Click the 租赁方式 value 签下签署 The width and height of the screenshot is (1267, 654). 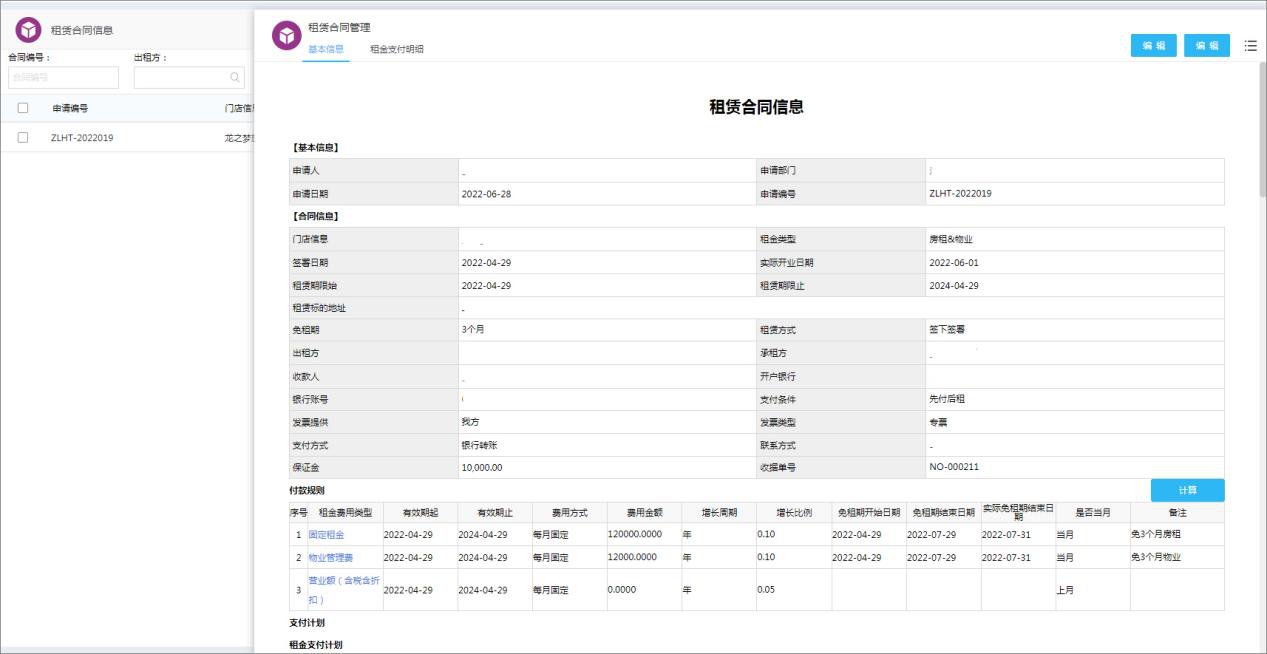[x=947, y=329]
